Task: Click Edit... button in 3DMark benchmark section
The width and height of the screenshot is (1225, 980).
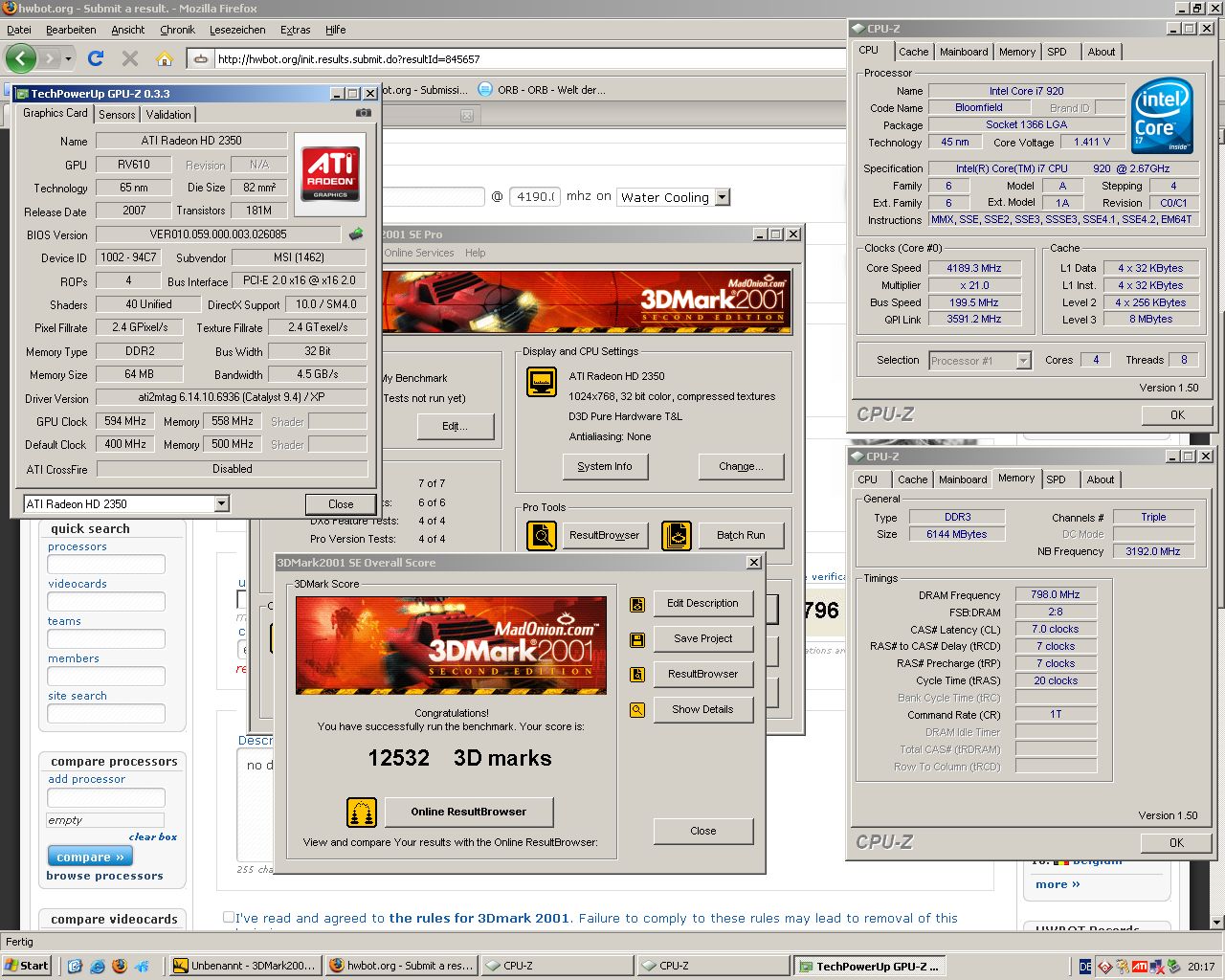Action: point(456,426)
